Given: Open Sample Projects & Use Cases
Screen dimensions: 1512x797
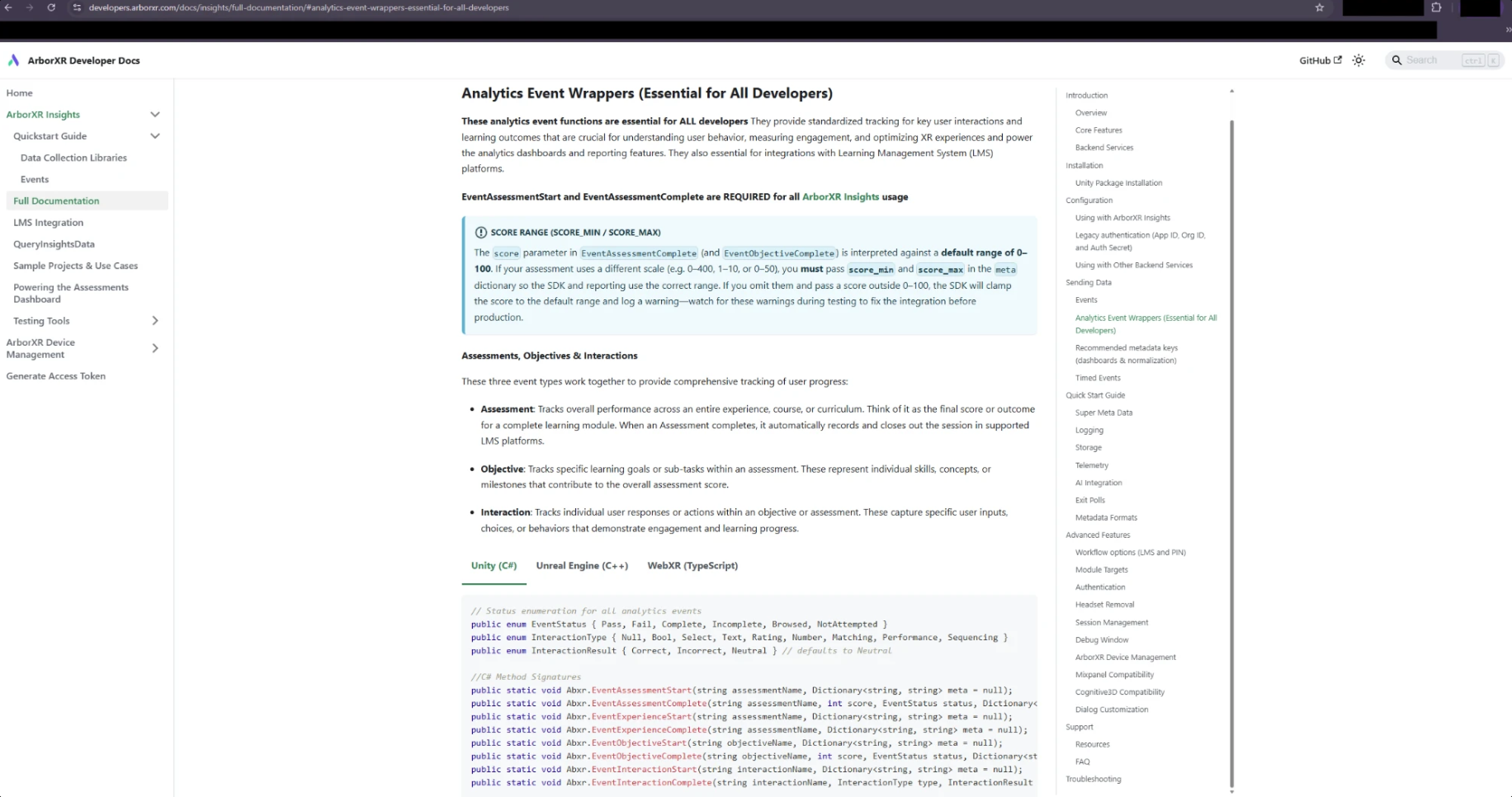Looking at the screenshot, I should [75, 266].
